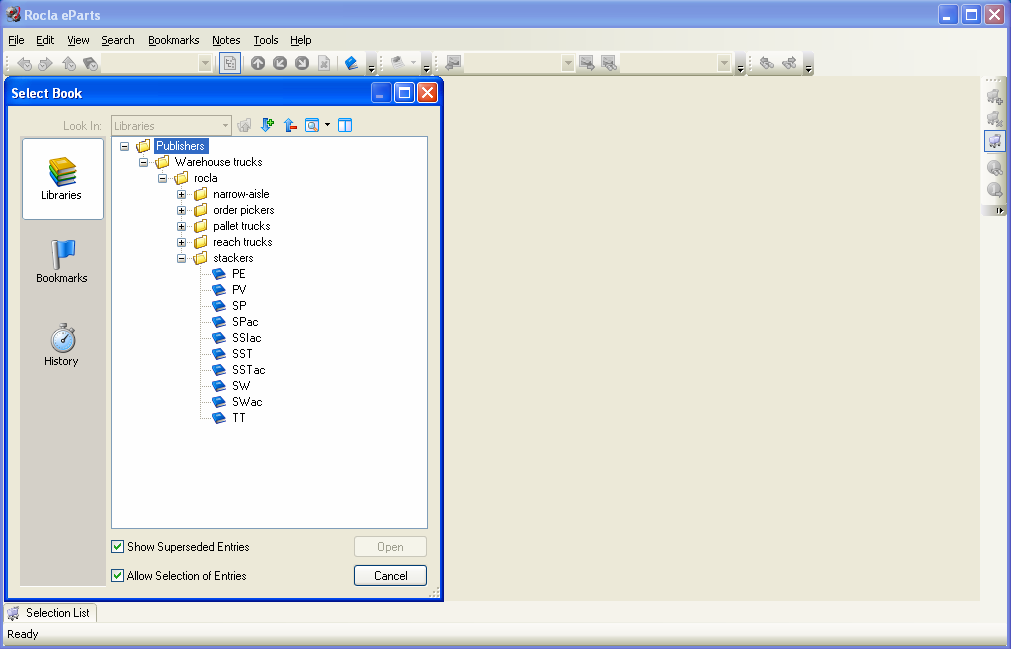This screenshot has height=649, width=1011.
Task: Open the Edit menu
Action: (x=45, y=40)
